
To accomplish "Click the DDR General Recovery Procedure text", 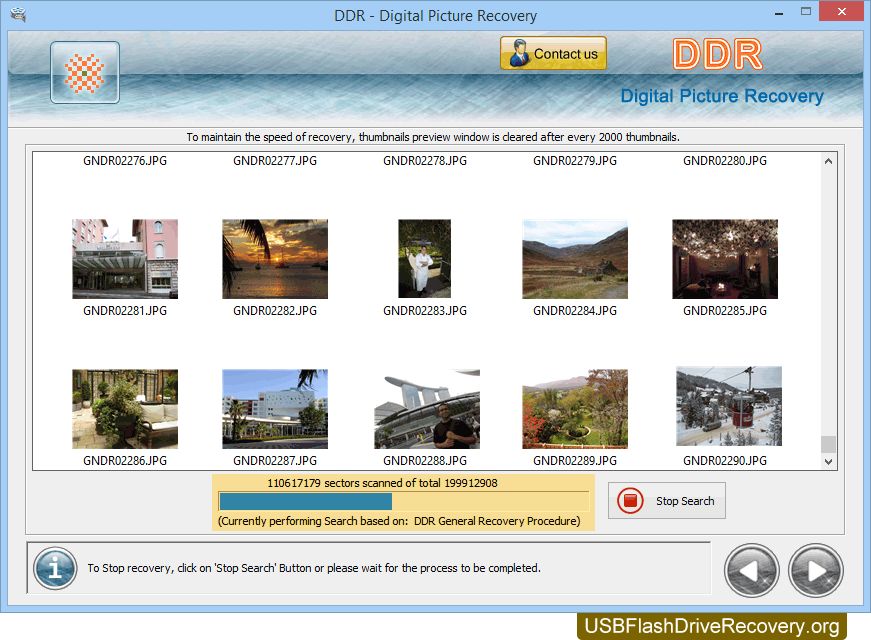I will (x=497, y=521).
